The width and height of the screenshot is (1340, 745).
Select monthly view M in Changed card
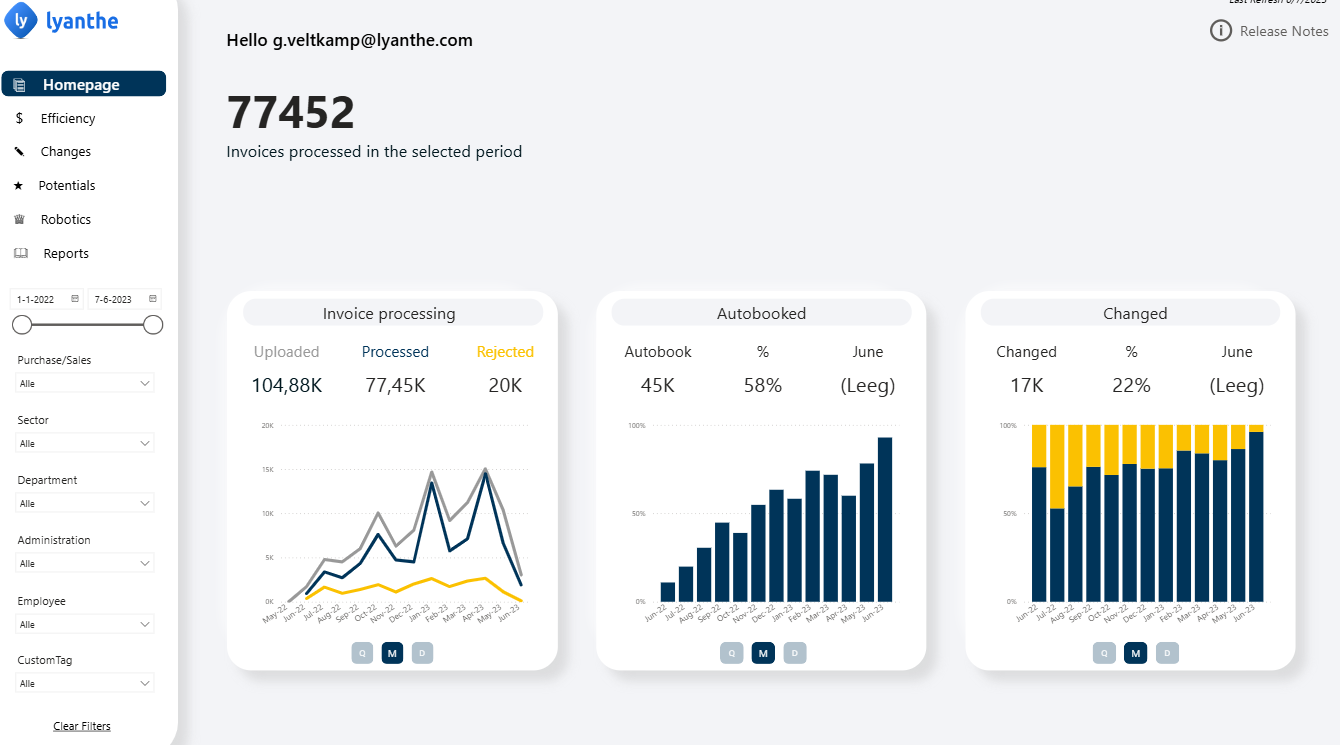point(1135,653)
